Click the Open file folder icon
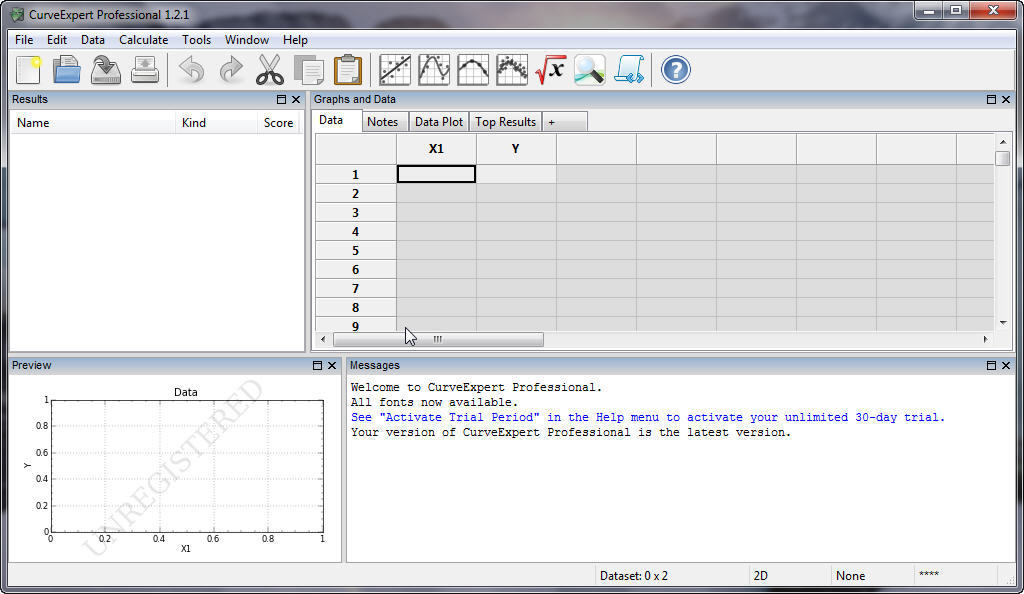Viewport: 1024px width, 594px height. (x=67, y=70)
